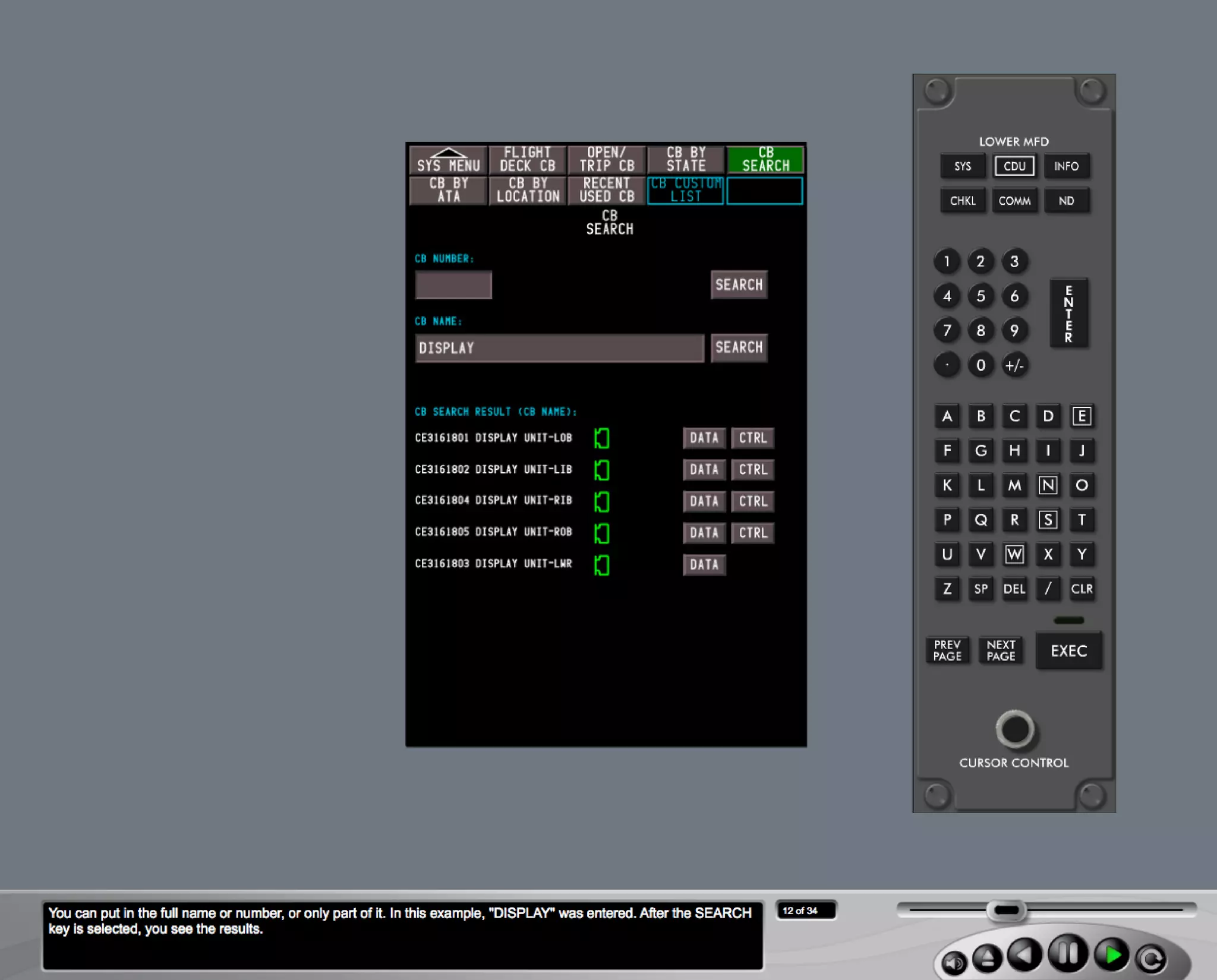This screenshot has height=980, width=1217.
Task: Open CB BY LOCATION tab
Action: (x=527, y=190)
